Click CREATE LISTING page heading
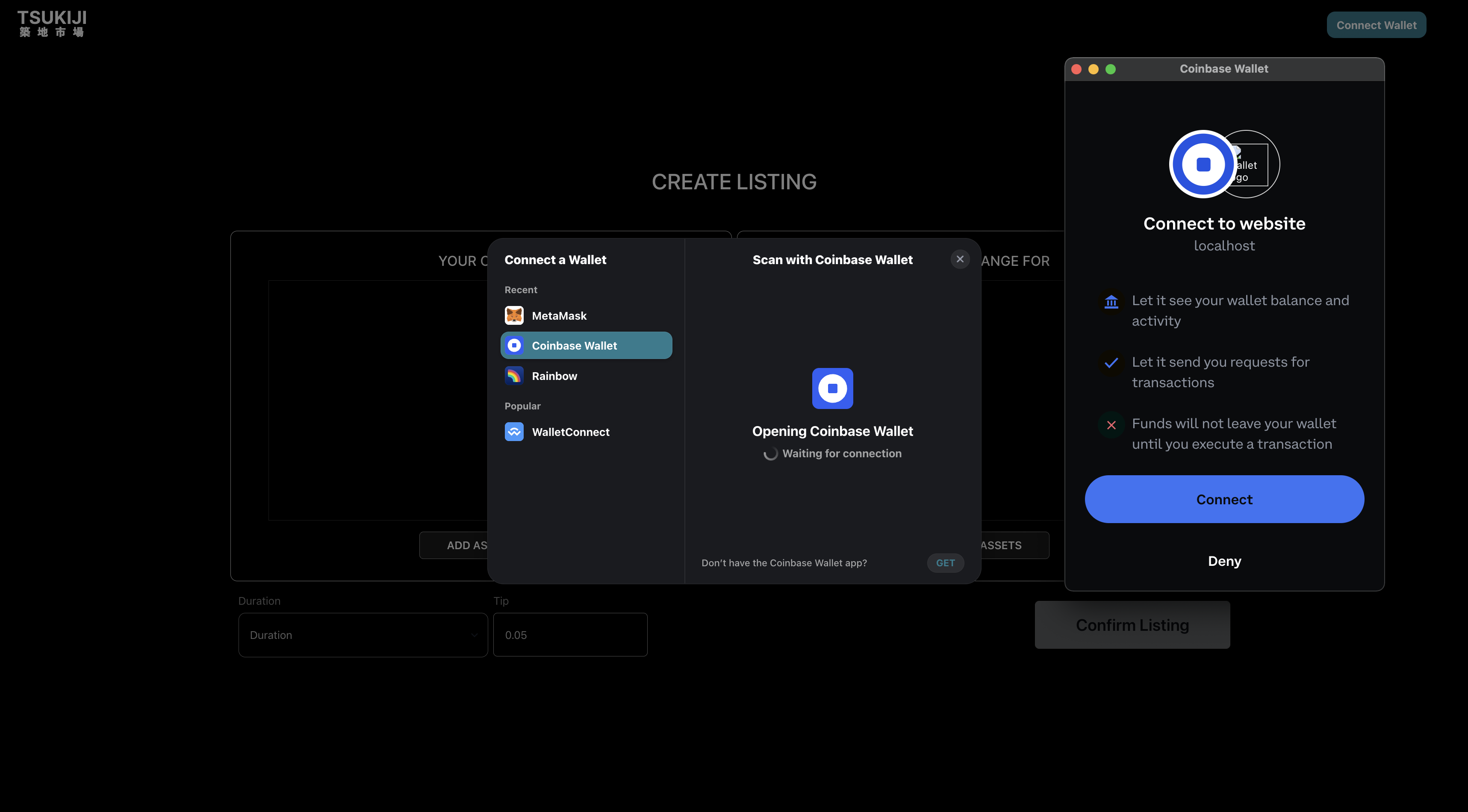This screenshot has width=1468, height=812. [734, 182]
